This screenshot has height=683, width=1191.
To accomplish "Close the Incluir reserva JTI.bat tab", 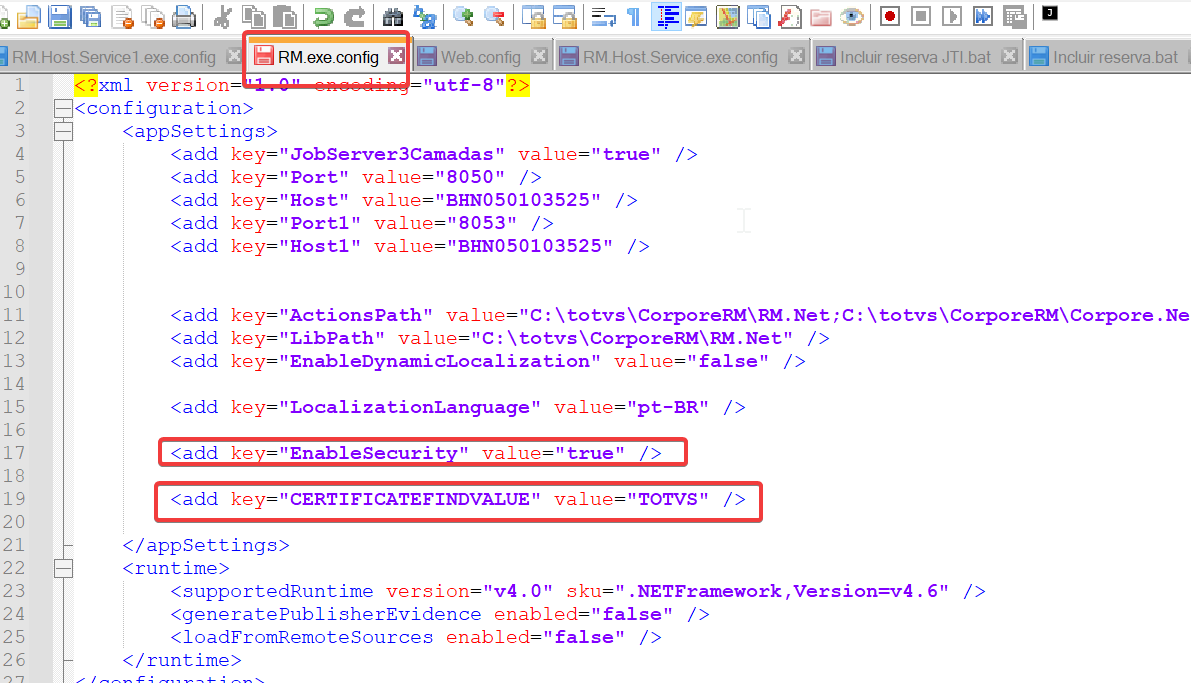I will 1009,55.
